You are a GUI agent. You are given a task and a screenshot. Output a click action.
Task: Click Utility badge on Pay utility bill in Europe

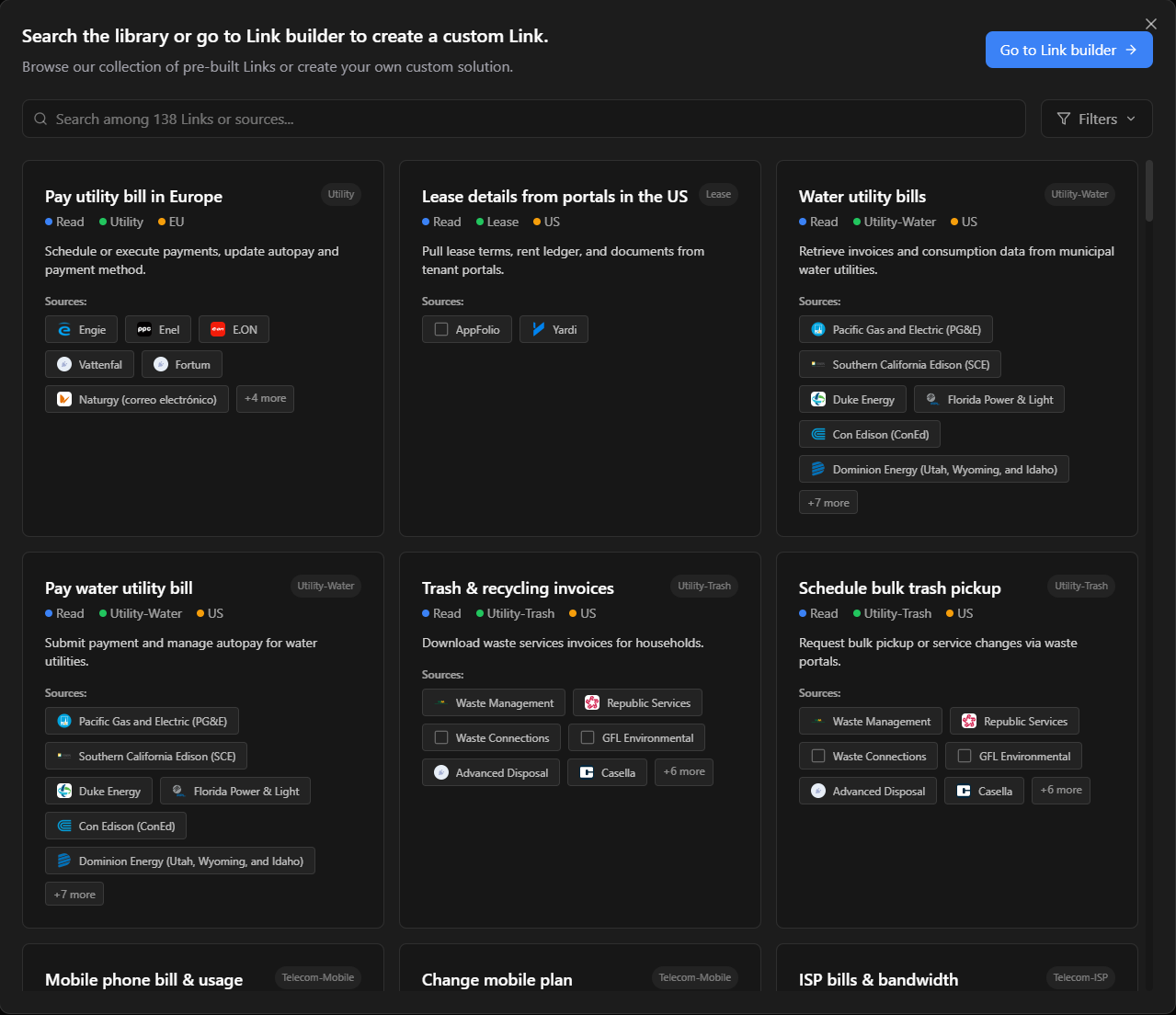[341, 194]
